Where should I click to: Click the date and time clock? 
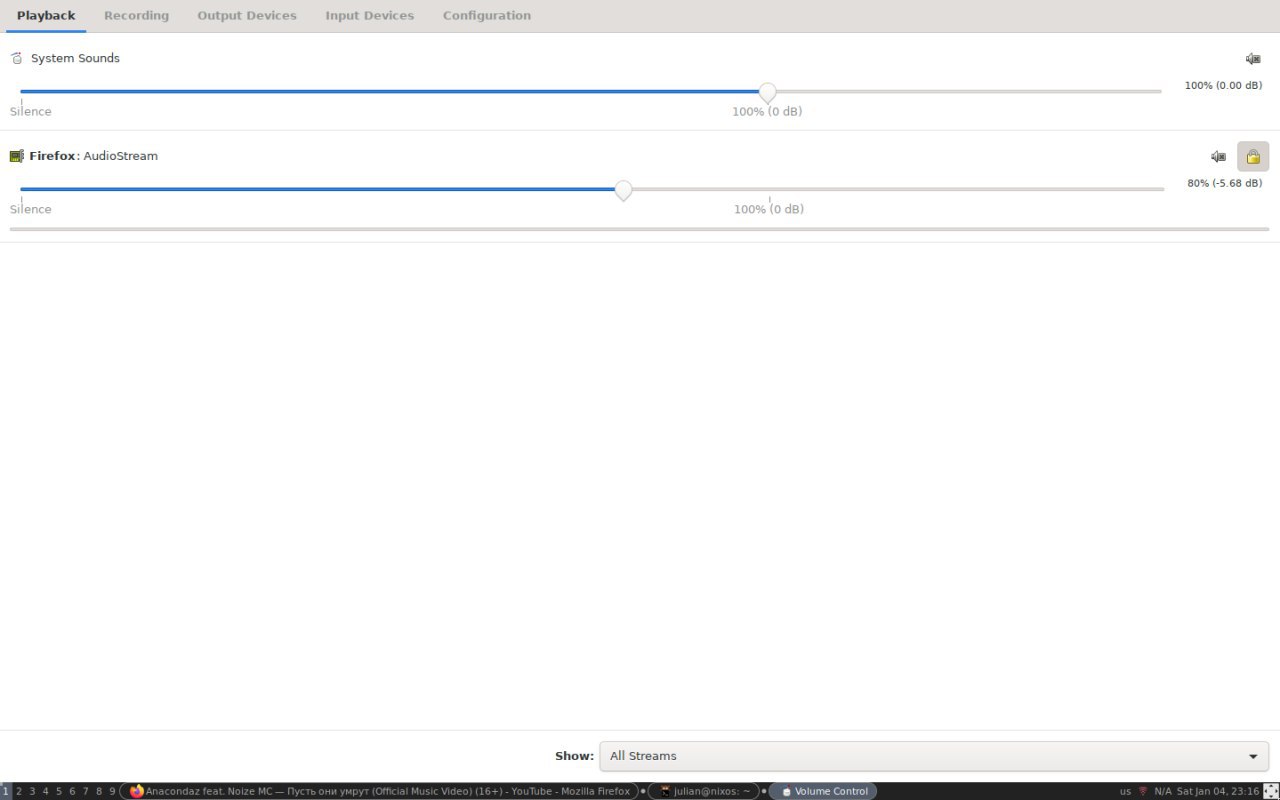(1218, 791)
